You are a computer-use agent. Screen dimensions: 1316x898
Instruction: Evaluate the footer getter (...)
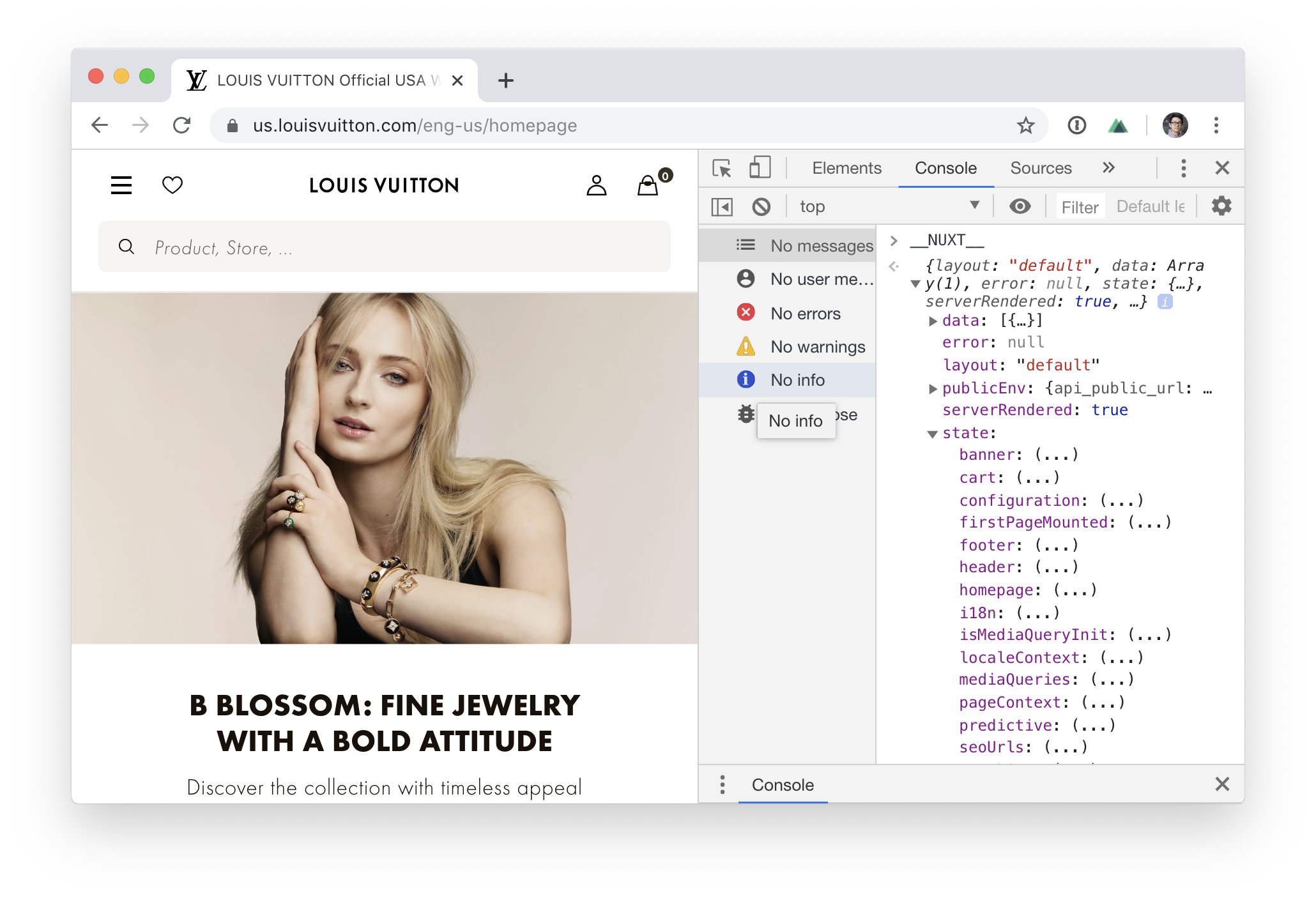[1056, 545]
